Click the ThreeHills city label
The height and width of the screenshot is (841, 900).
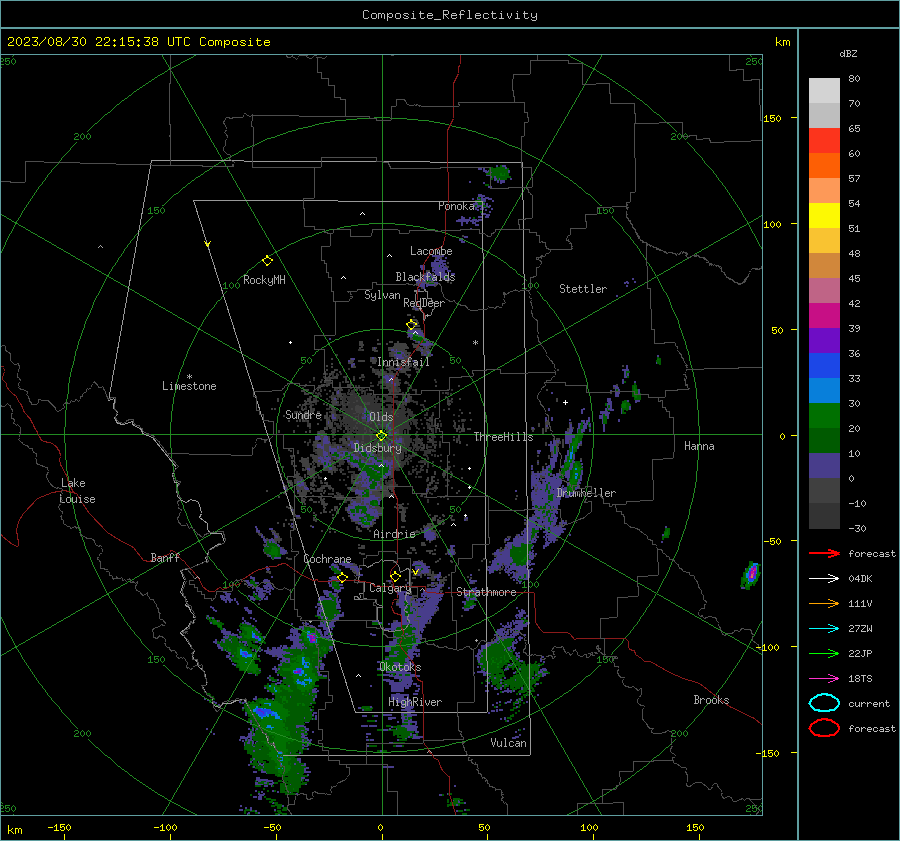coord(503,437)
